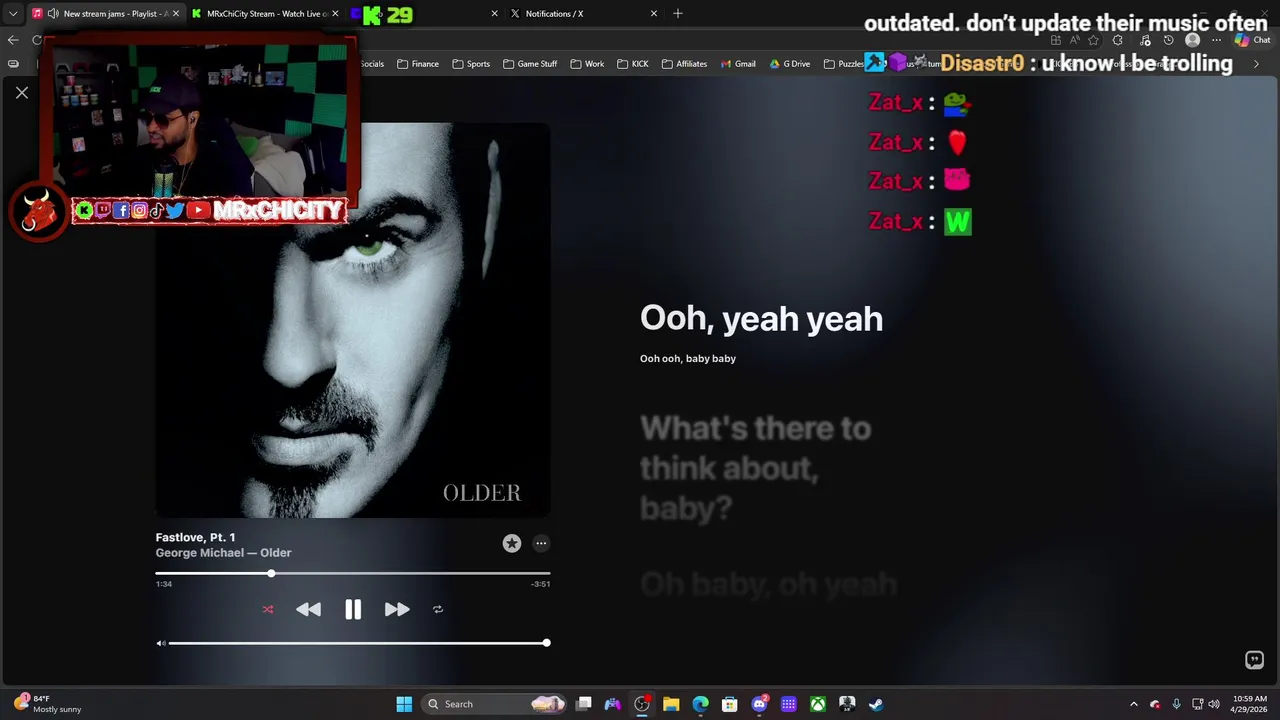The width and height of the screenshot is (1280, 720).
Task: Open Task View on the taskbar
Action: pyautogui.click(x=584, y=704)
